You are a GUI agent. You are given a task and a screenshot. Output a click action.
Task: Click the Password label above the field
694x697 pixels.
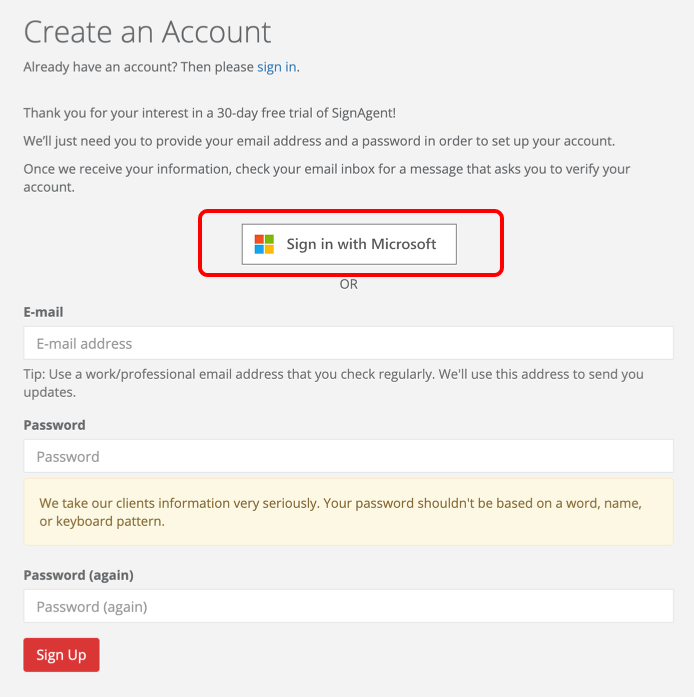(54, 425)
